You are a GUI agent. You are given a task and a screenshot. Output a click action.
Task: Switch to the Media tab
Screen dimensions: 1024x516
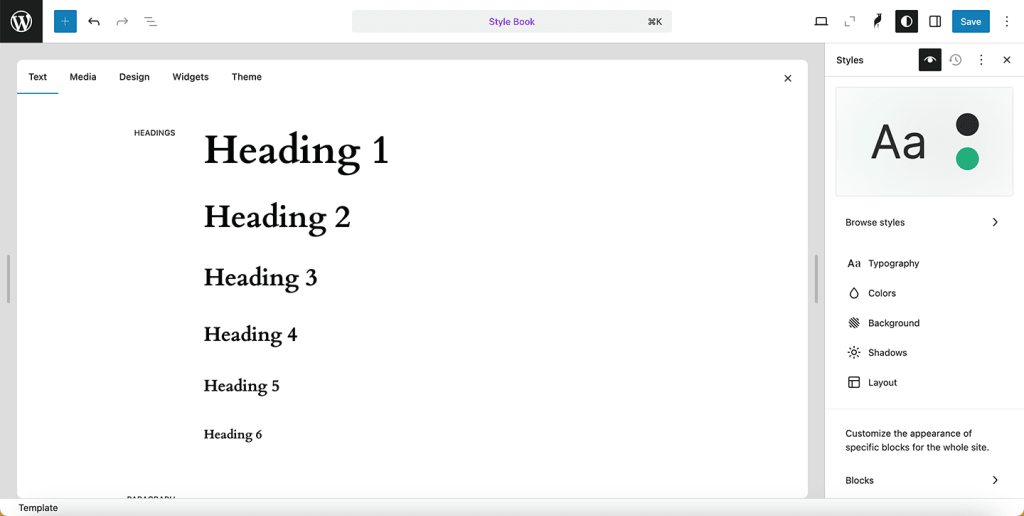tap(83, 77)
